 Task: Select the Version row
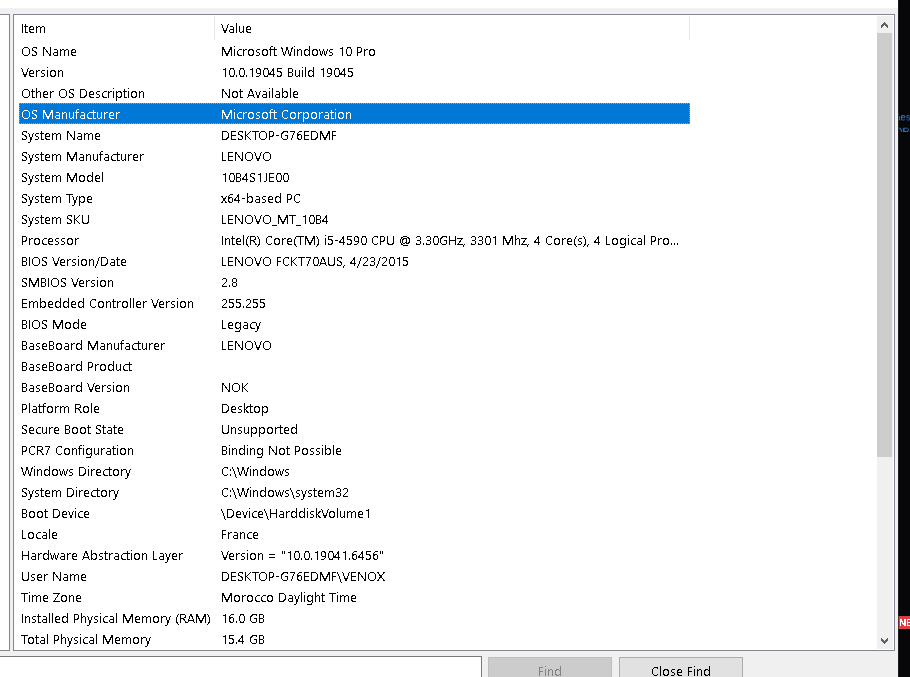(354, 73)
